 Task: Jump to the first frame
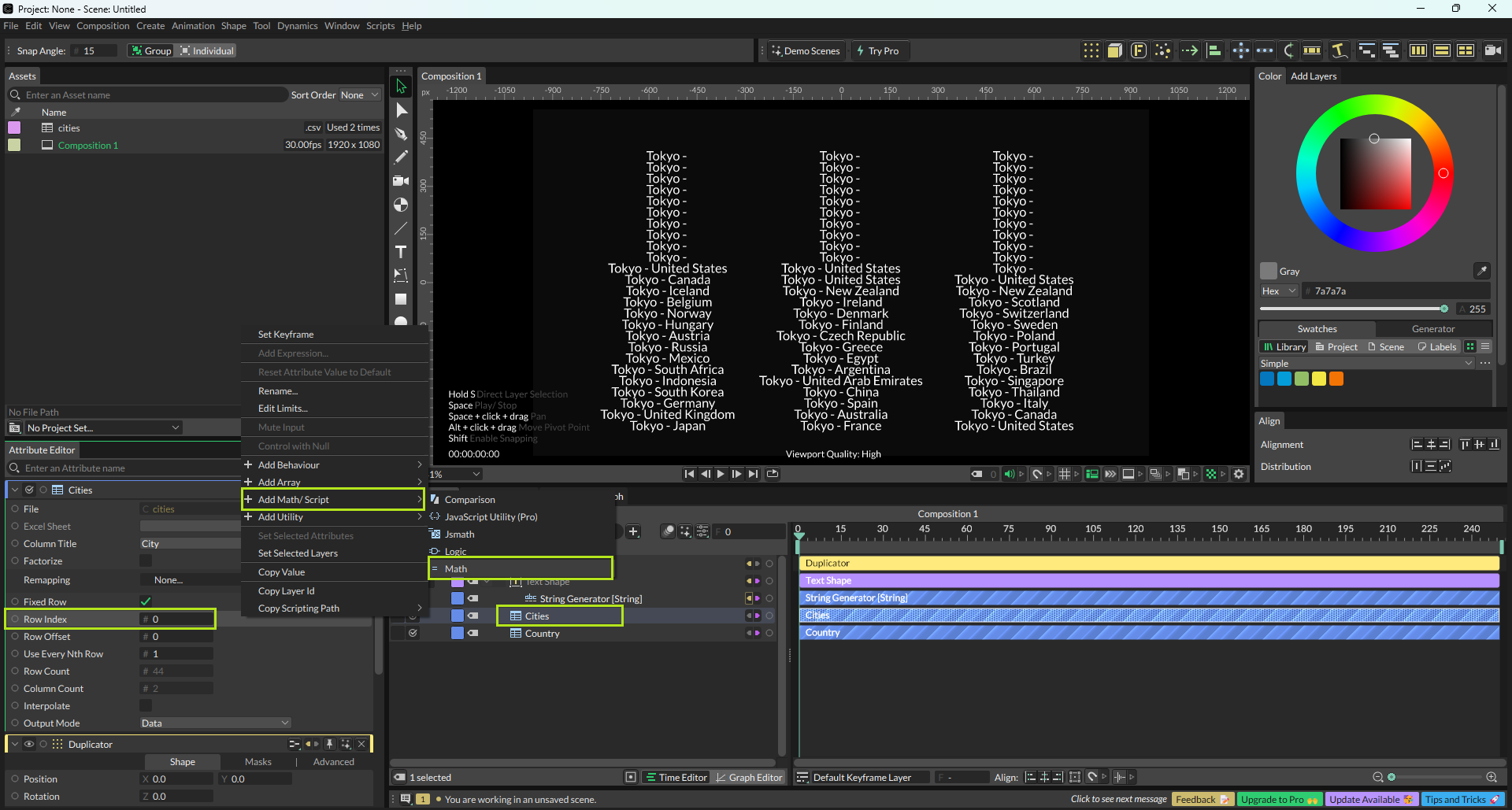pyautogui.click(x=689, y=474)
